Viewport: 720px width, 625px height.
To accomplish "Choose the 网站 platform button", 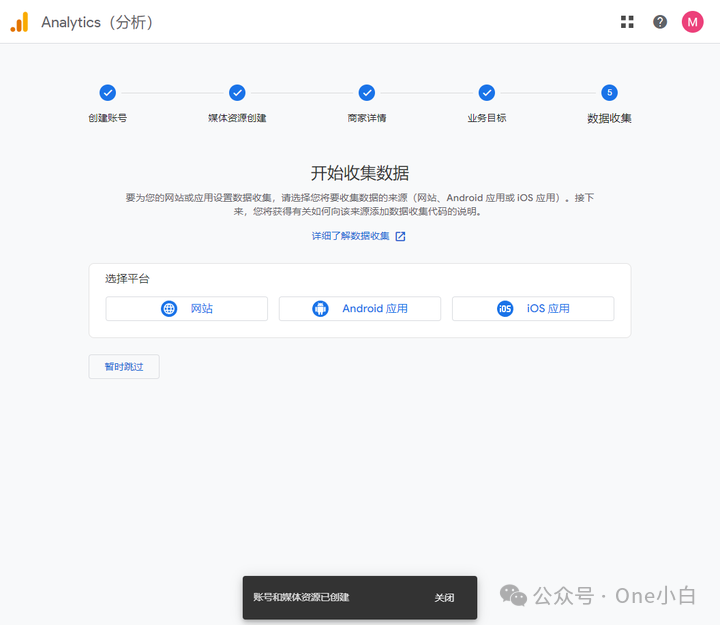I will 186,309.
